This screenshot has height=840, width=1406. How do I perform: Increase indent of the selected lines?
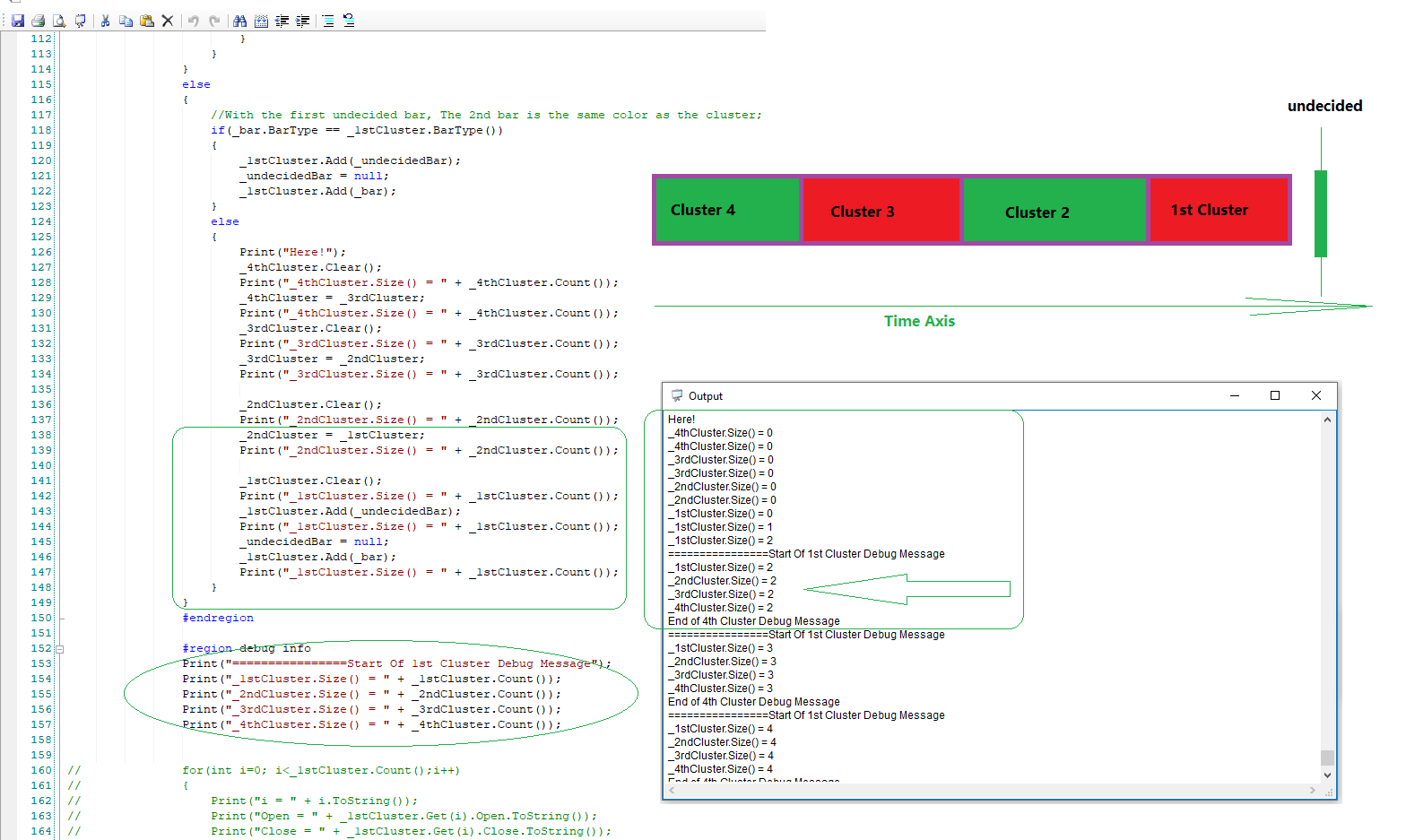click(303, 21)
